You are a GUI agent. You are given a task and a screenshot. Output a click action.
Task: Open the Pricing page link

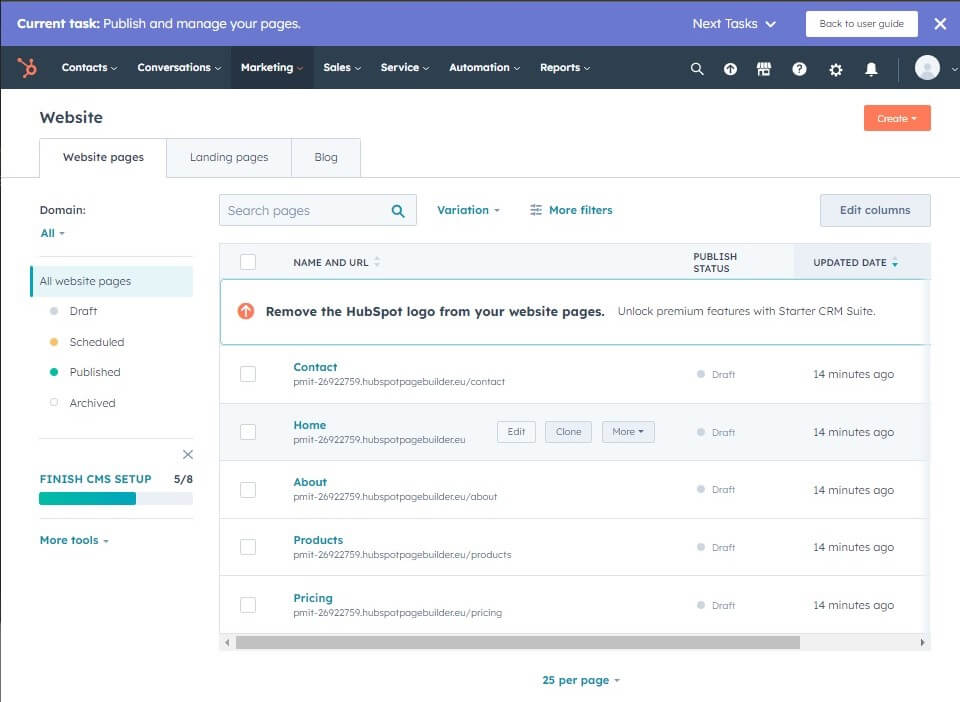(x=313, y=598)
